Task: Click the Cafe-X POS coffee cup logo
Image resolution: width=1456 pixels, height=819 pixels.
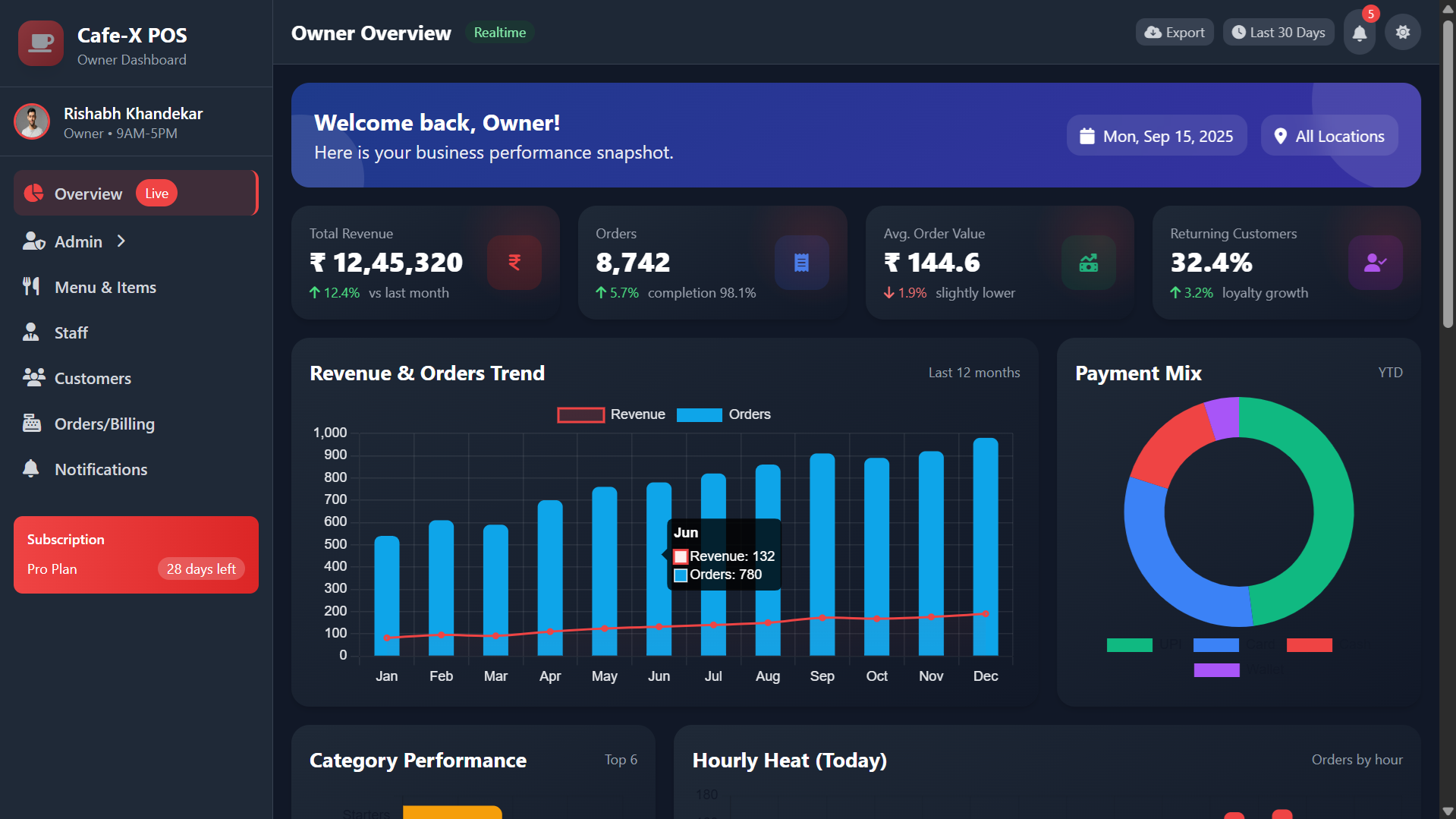Action: tap(41, 43)
